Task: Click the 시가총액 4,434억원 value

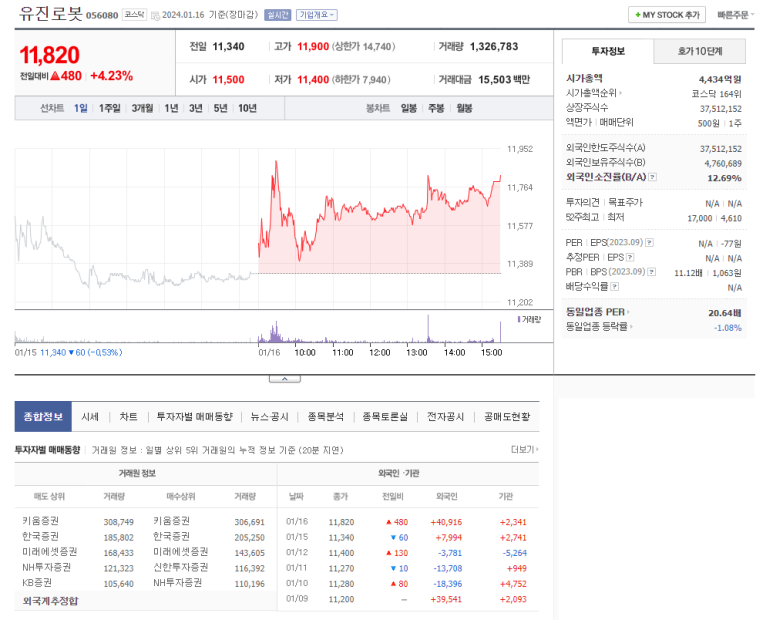Action: (720, 79)
